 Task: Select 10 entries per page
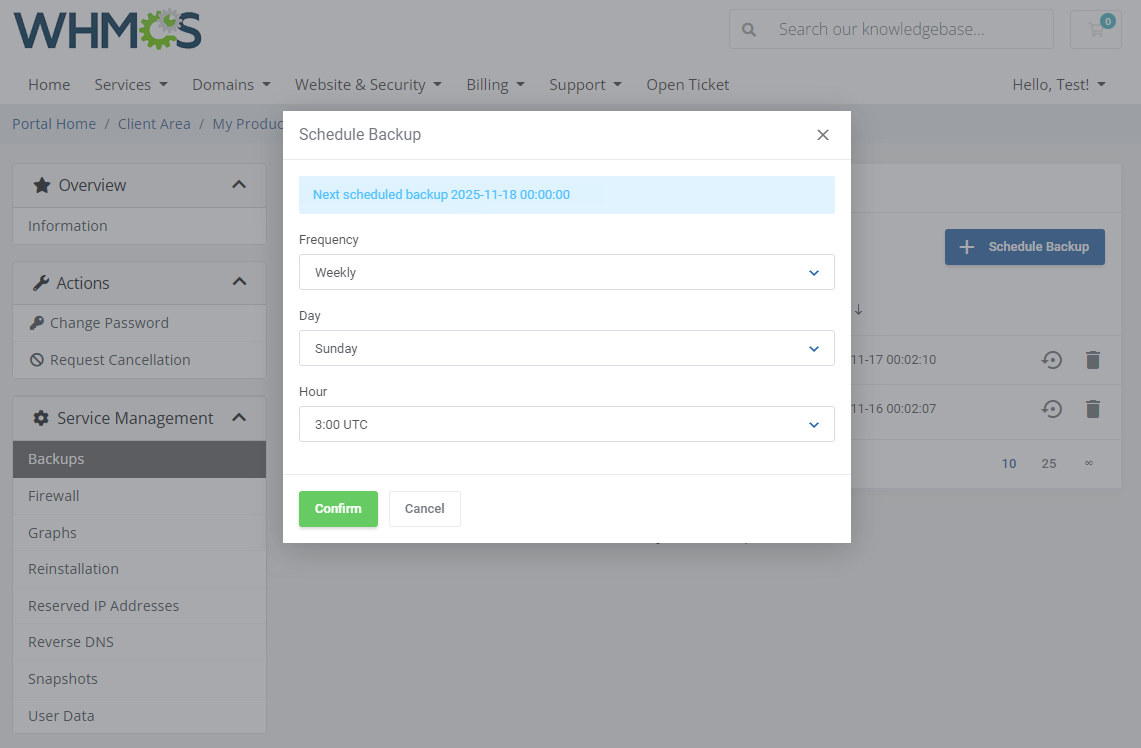point(1009,463)
